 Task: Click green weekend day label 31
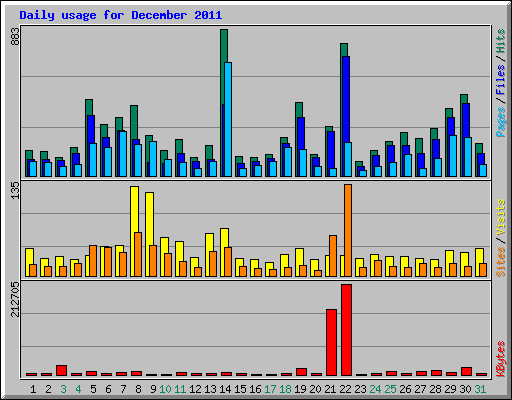click(480, 389)
